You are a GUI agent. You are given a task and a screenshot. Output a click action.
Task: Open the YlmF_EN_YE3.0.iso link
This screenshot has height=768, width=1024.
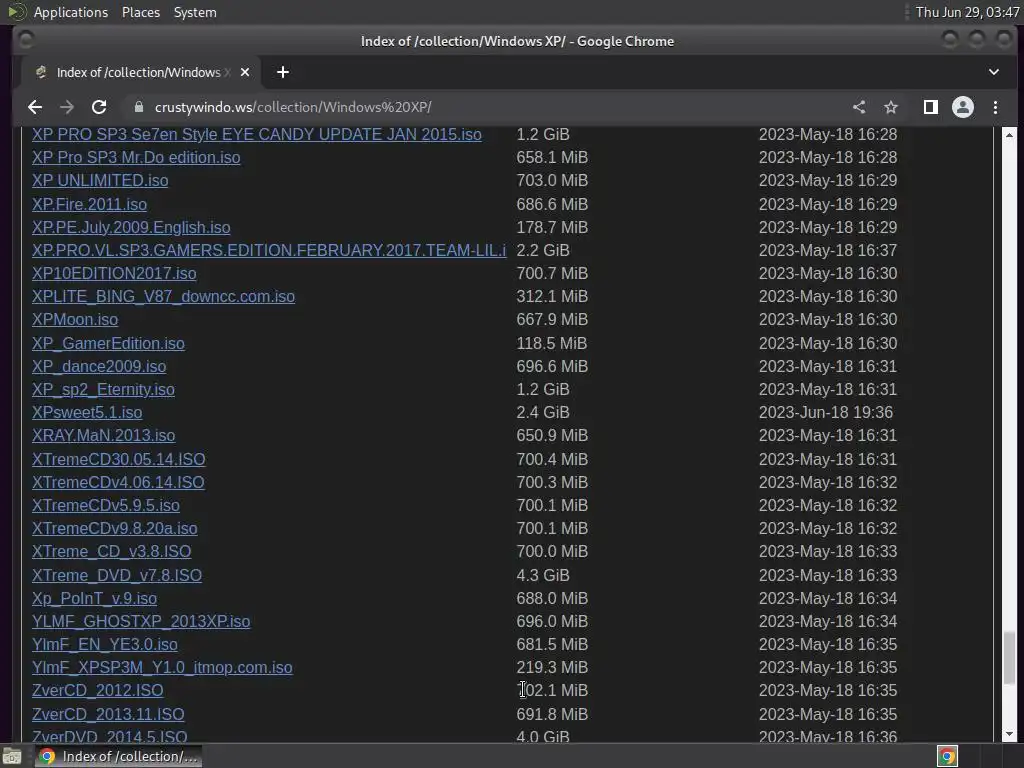pos(104,645)
